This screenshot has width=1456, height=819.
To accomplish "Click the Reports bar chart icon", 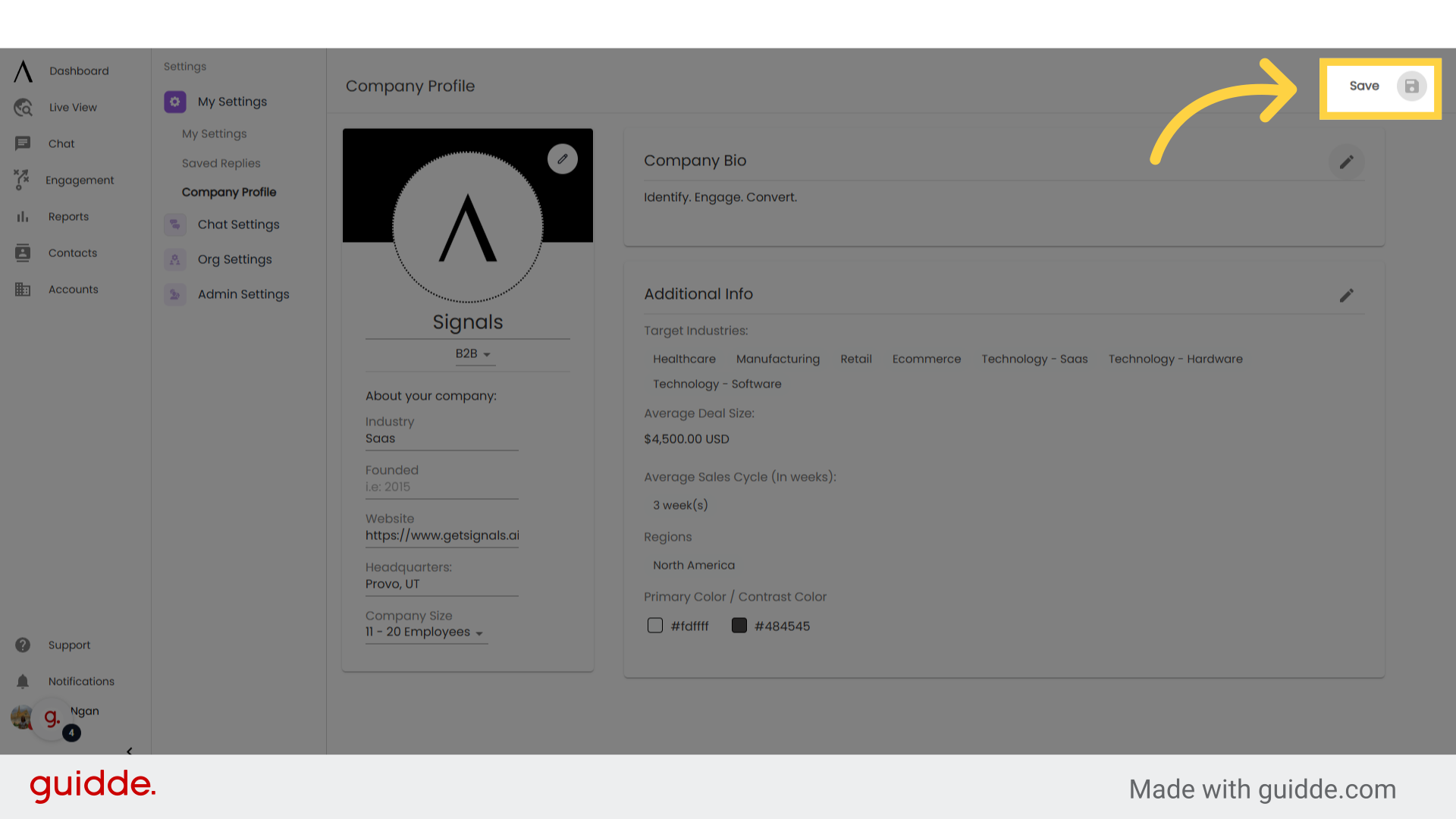I will (x=23, y=217).
